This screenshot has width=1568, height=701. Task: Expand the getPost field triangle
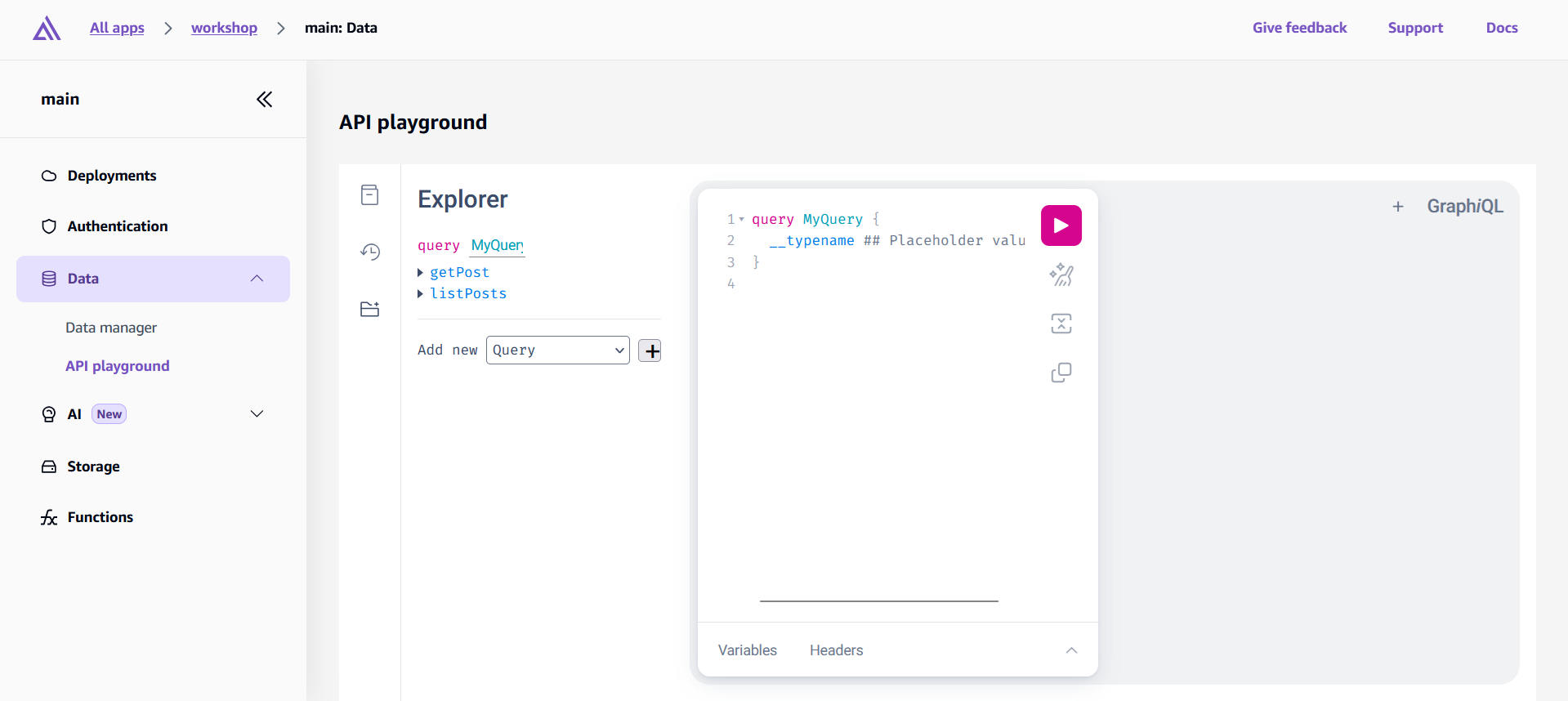420,273
